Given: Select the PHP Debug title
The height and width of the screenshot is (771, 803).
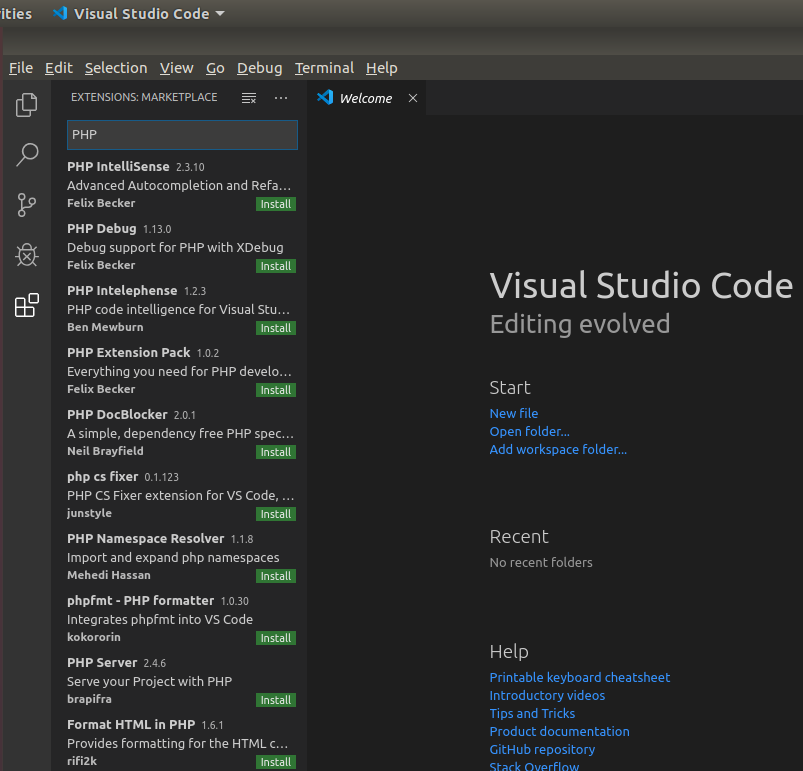Looking at the screenshot, I should click(x=101, y=228).
